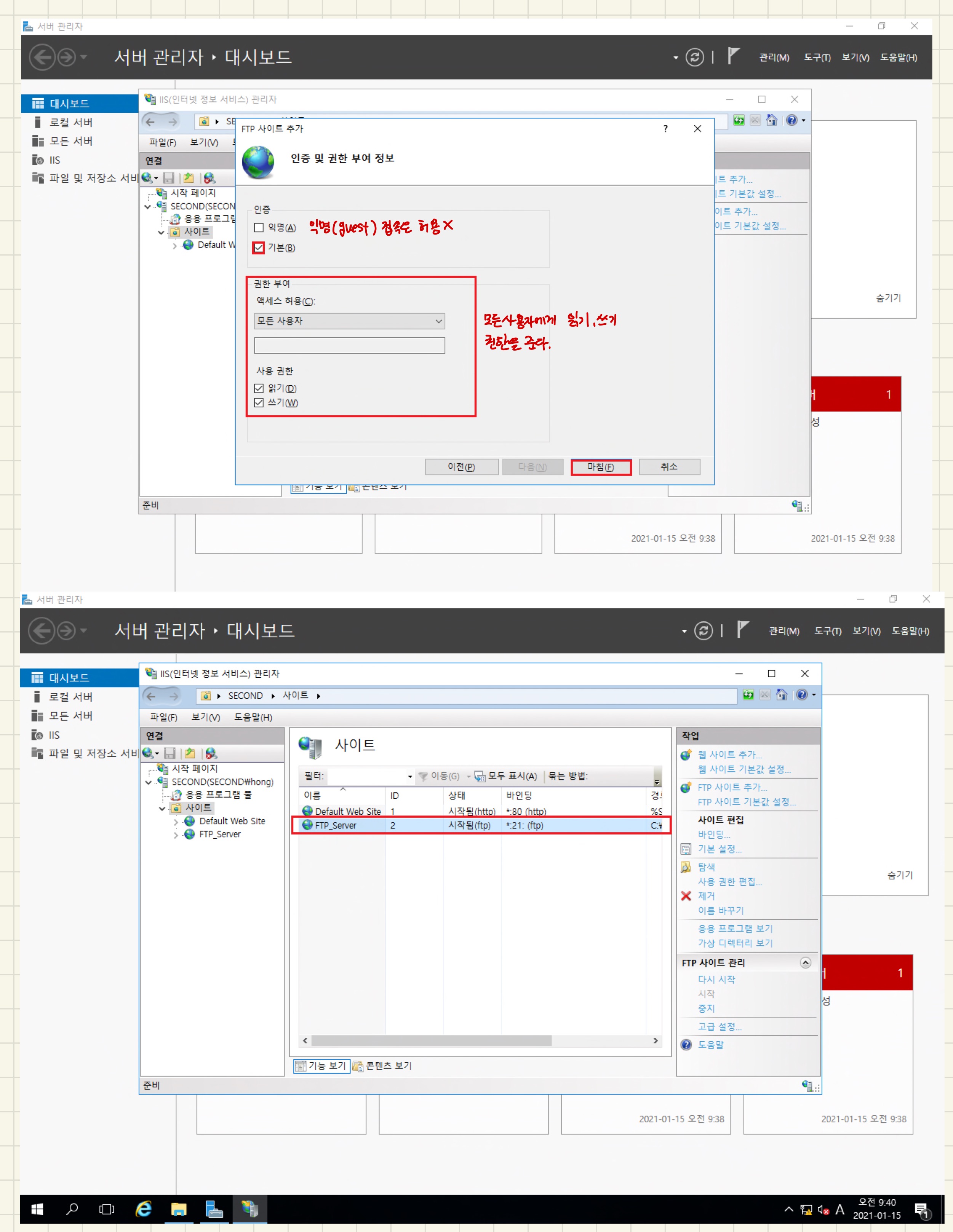This screenshot has height=1232, width=953.
Task: Toggle the 읽기(D) permission checkbox
Action: 259,389
